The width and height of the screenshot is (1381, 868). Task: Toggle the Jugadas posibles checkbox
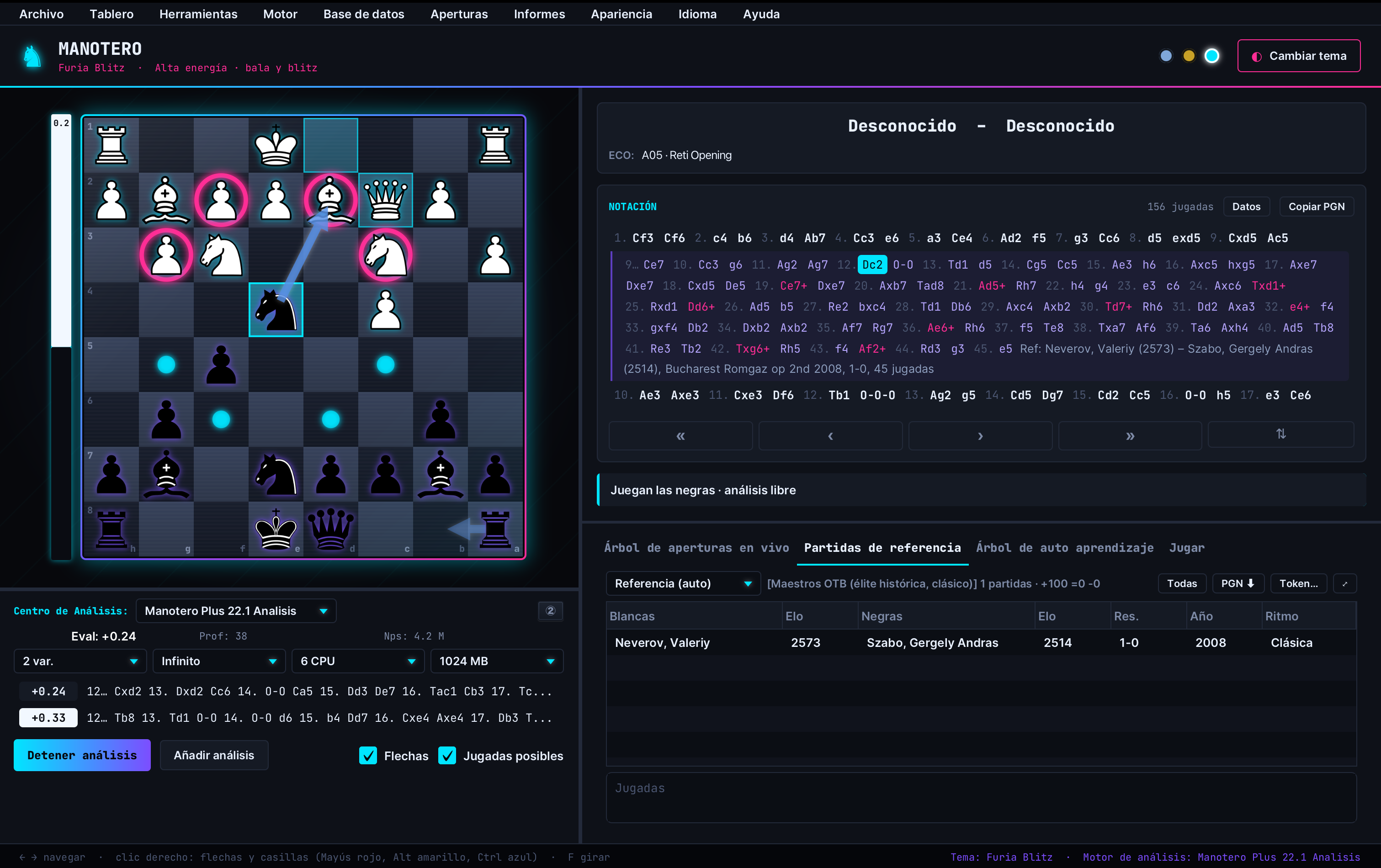pos(447,756)
